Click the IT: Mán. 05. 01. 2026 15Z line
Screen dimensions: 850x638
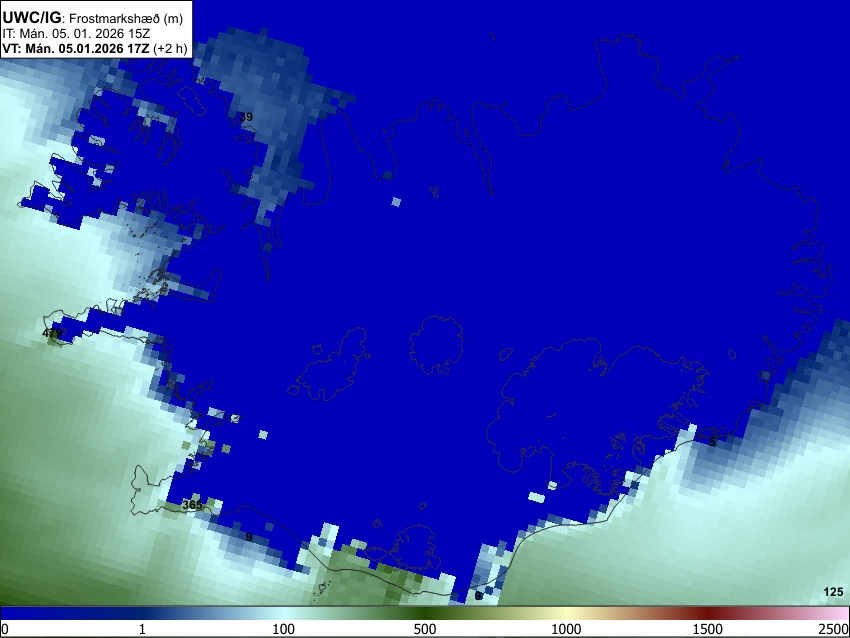[x=76, y=34]
